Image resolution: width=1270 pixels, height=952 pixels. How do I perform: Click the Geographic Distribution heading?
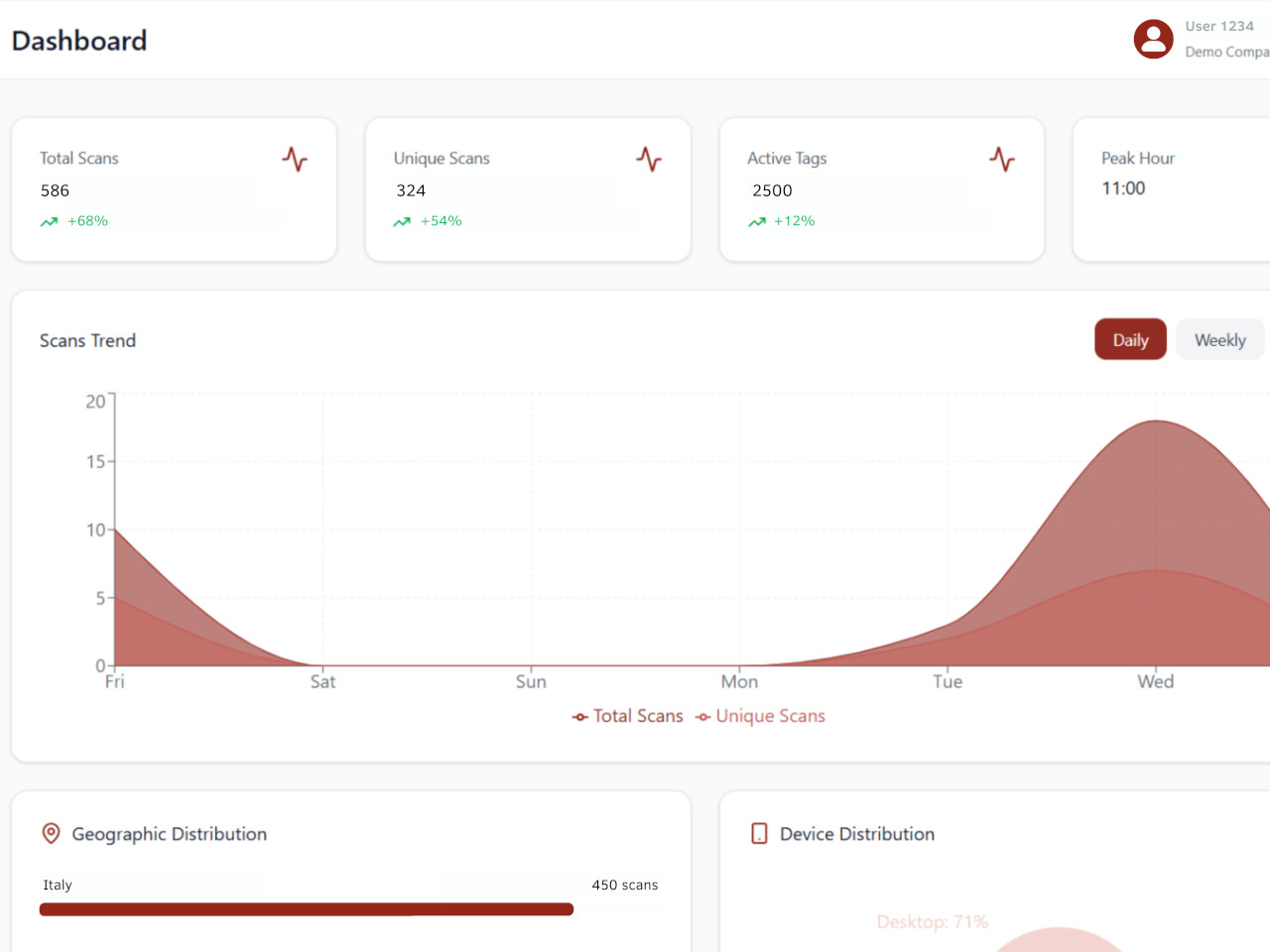click(170, 834)
